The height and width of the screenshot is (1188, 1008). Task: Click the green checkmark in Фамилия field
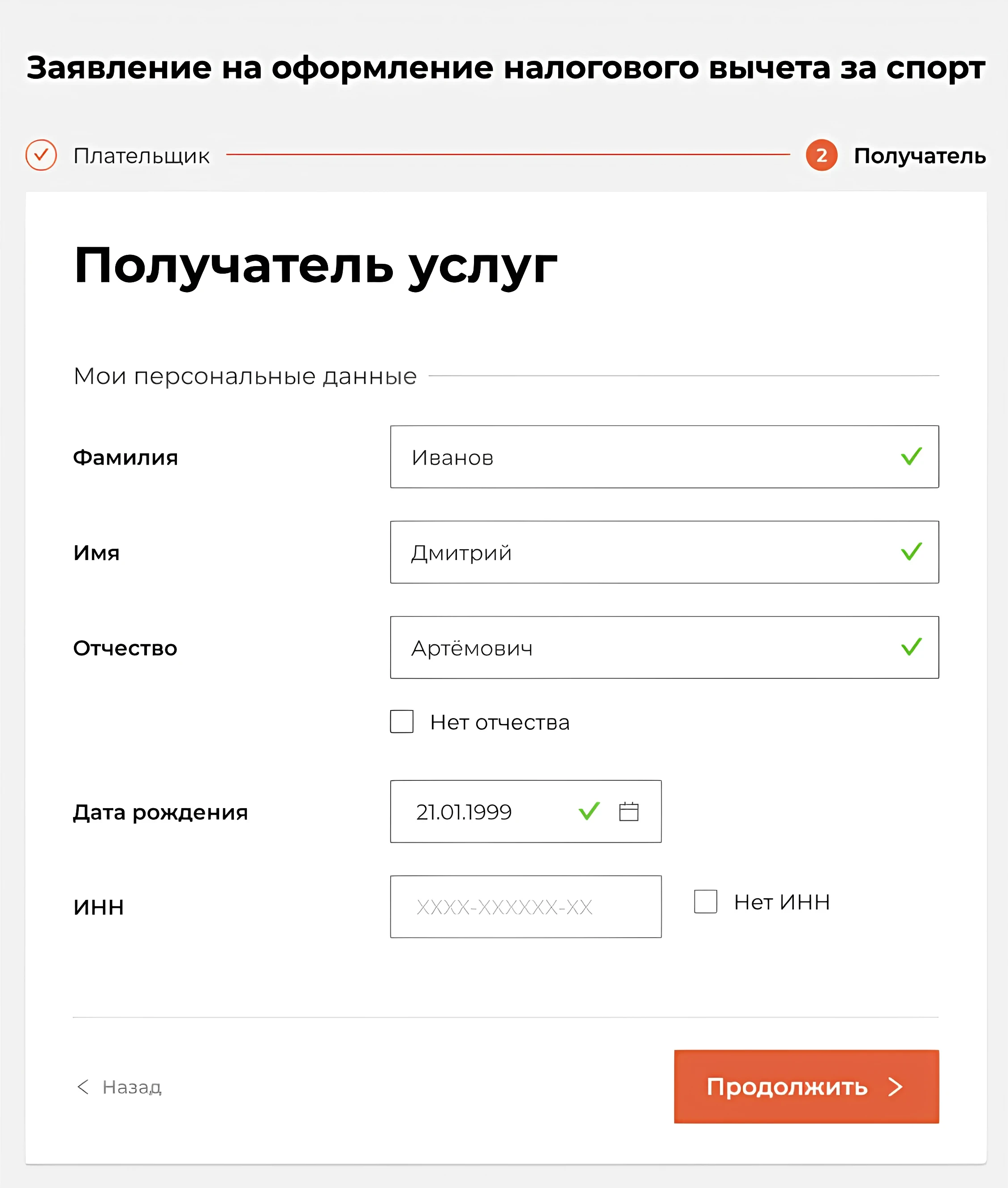click(911, 456)
